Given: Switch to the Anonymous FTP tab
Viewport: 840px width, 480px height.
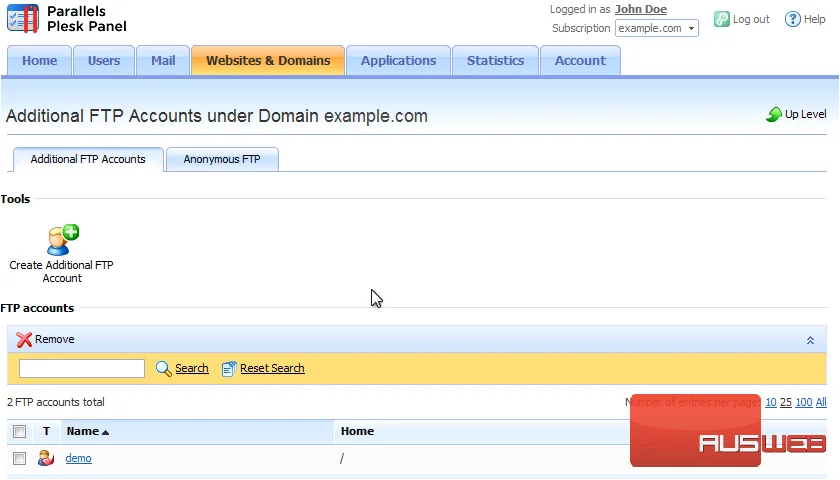Looking at the screenshot, I should click(222, 160).
